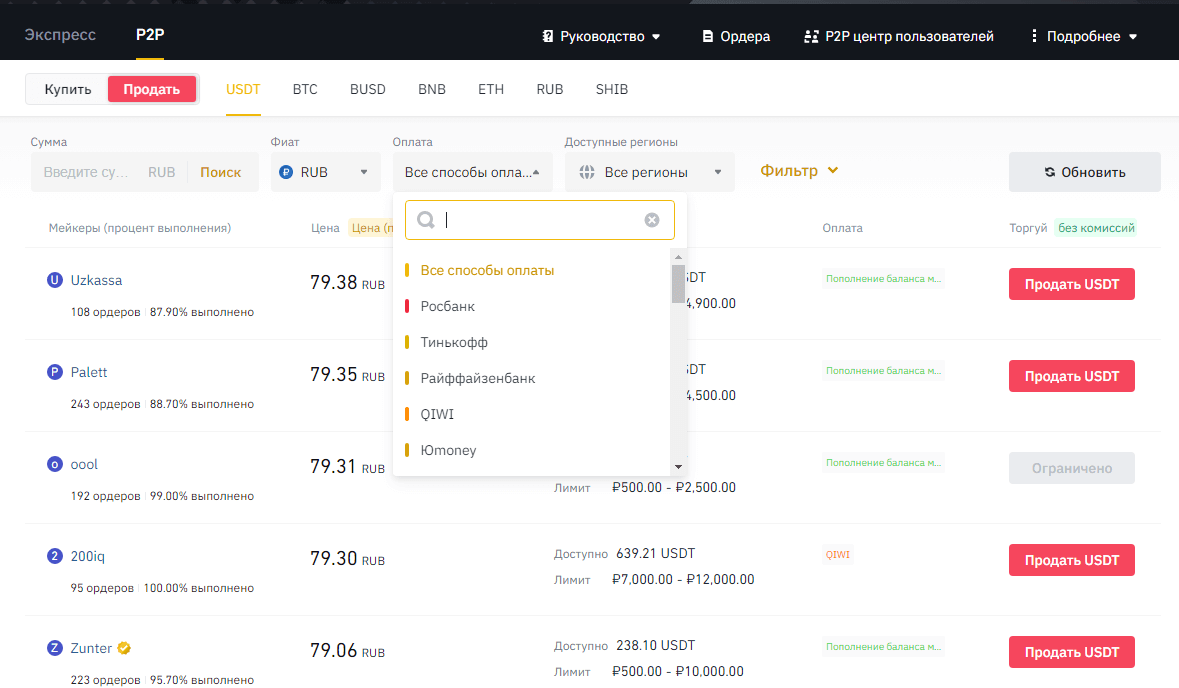Switch to Купить mode
This screenshot has height=688, width=1179.
[68, 89]
